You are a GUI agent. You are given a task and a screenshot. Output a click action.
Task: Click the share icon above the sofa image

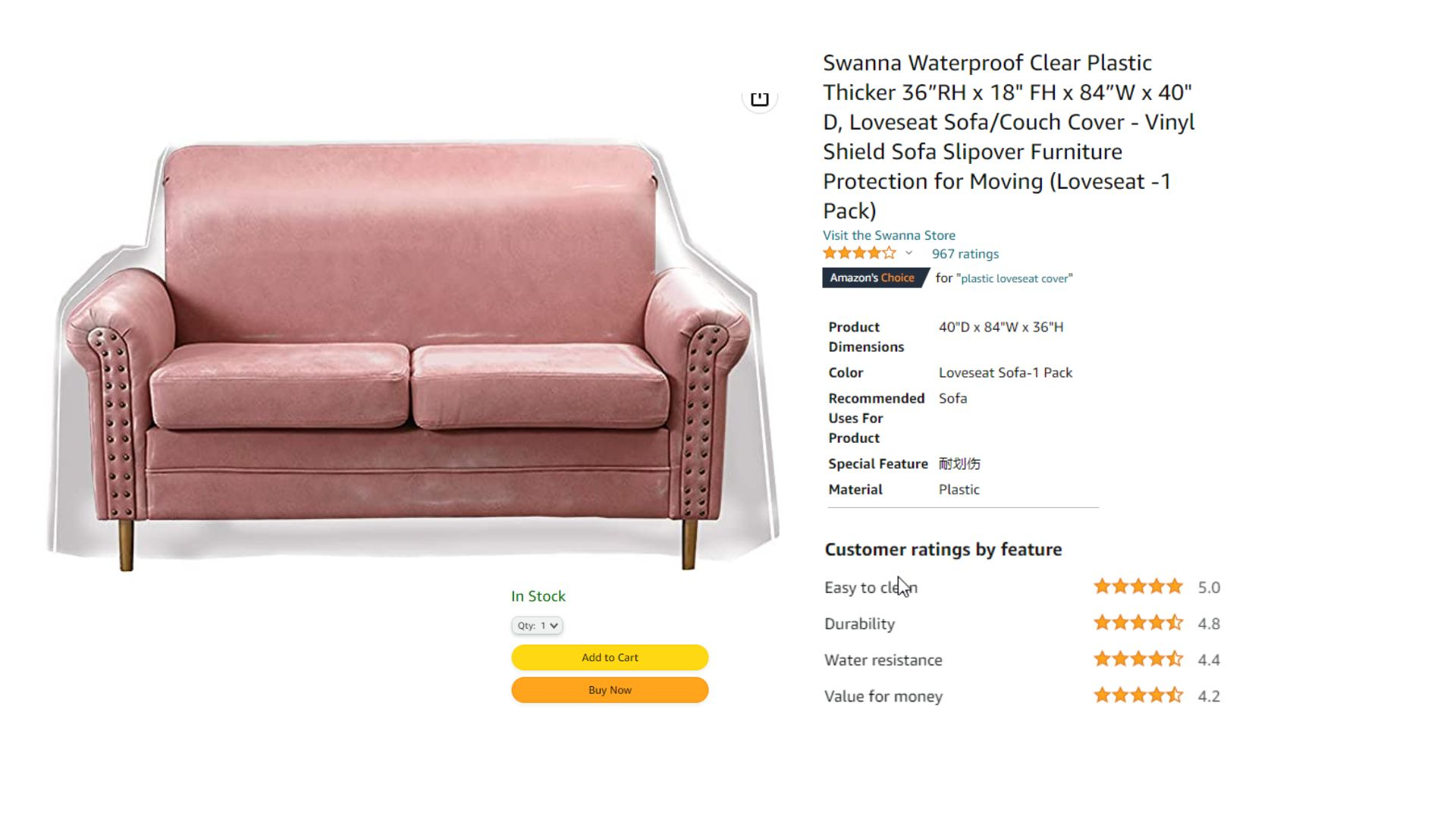pyautogui.click(x=759, y=99)
